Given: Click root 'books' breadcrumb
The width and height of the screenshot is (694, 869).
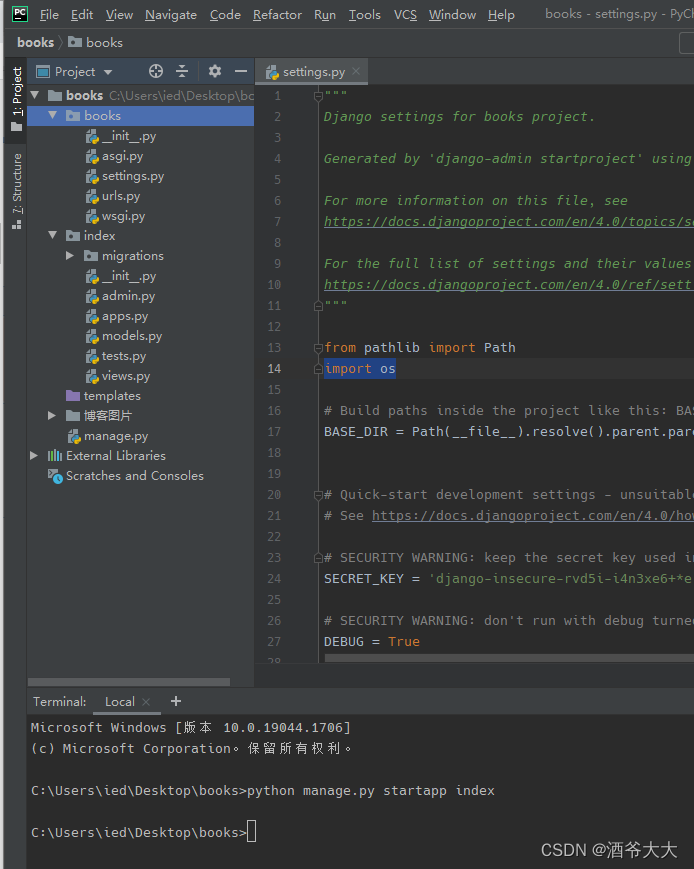Looking at the screenshot, I should point(35,43).
